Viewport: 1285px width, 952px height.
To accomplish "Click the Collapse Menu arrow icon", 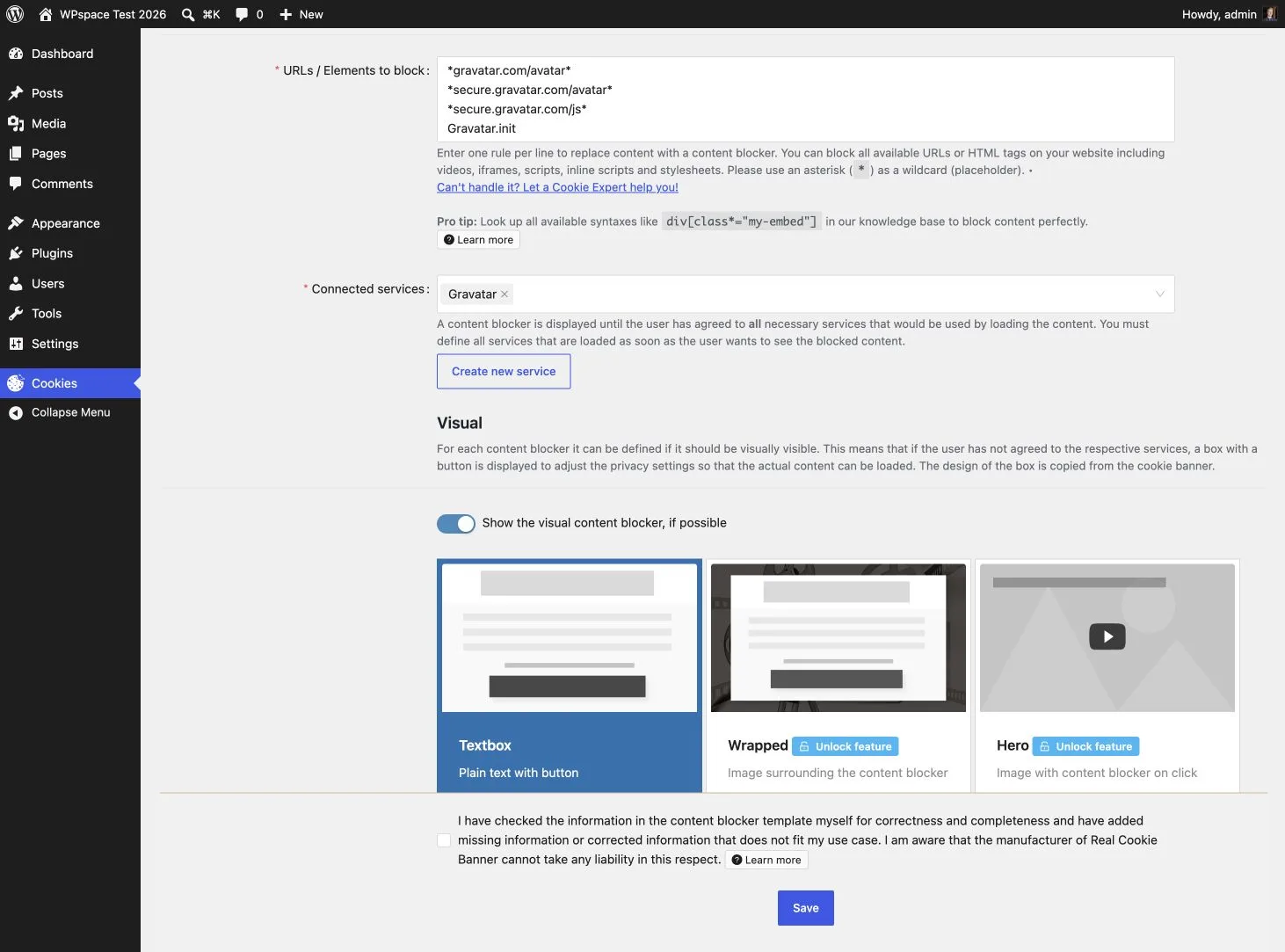I will tap(15, 412).
